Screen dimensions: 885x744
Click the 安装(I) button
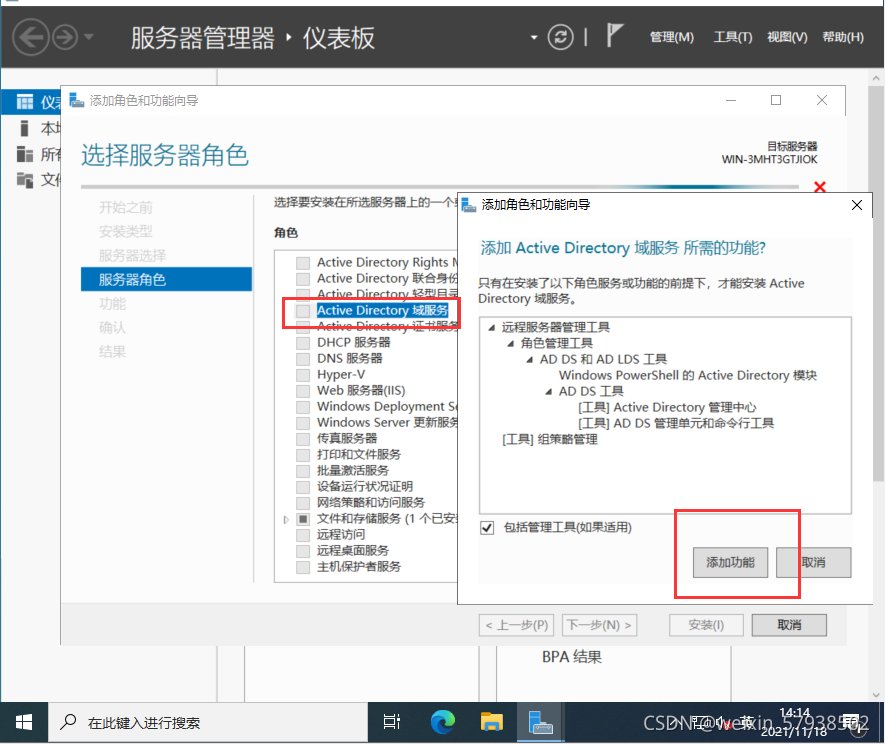706,625
